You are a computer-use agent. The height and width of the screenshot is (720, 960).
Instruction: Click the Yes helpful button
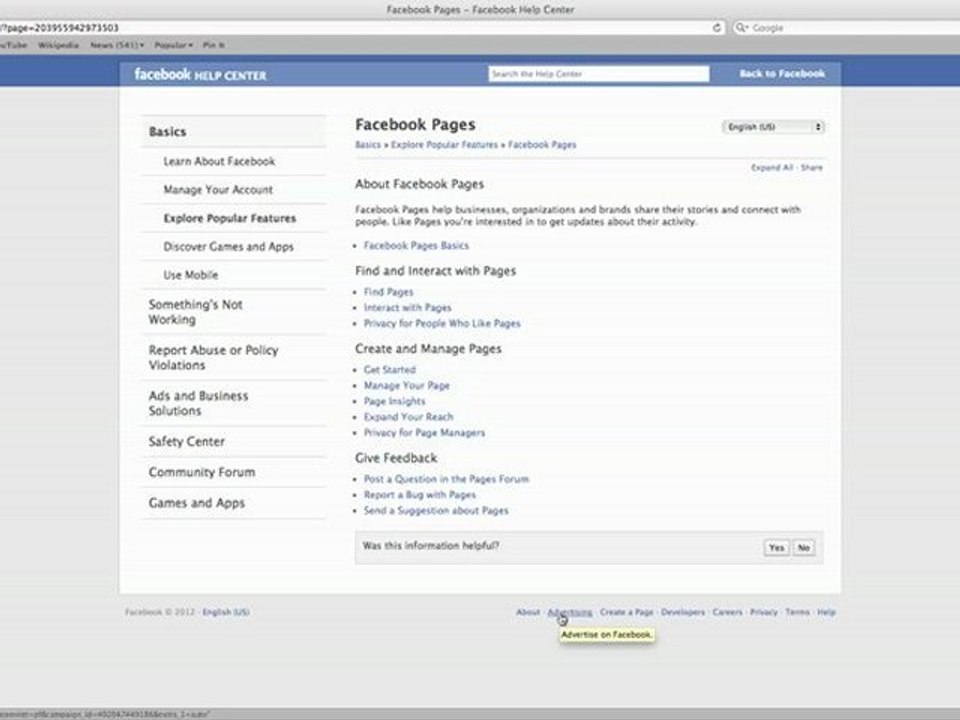pos(776,547)
